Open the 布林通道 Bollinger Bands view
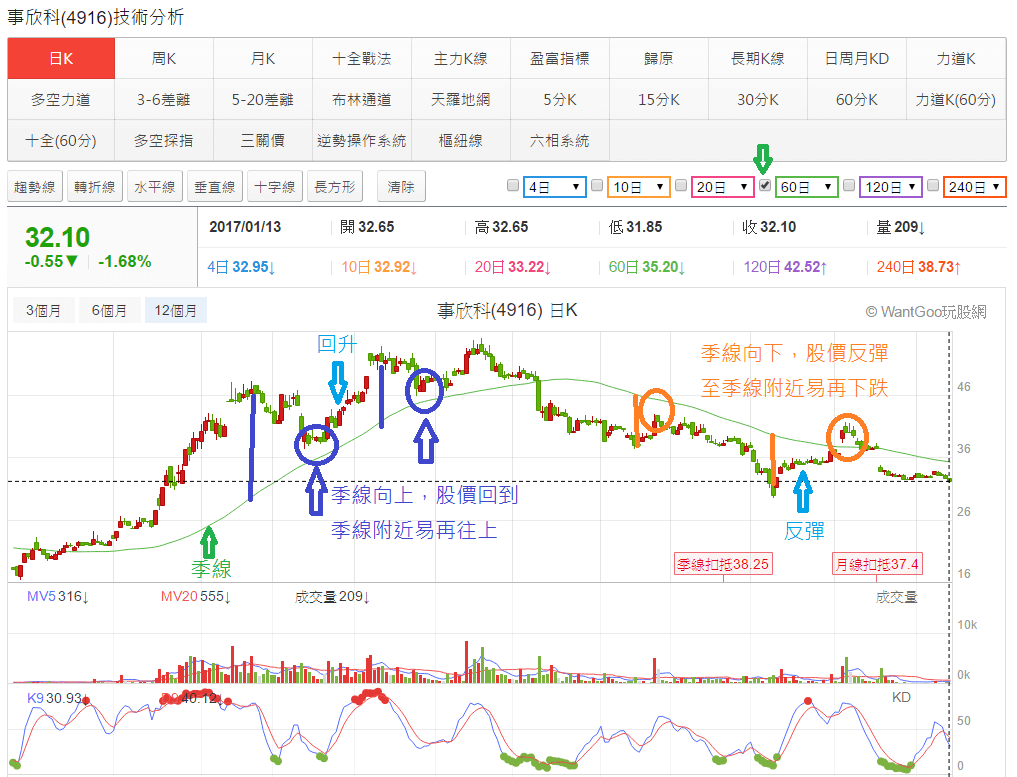The height and width of the screenshot is (777, 1017). coord(361,99)
